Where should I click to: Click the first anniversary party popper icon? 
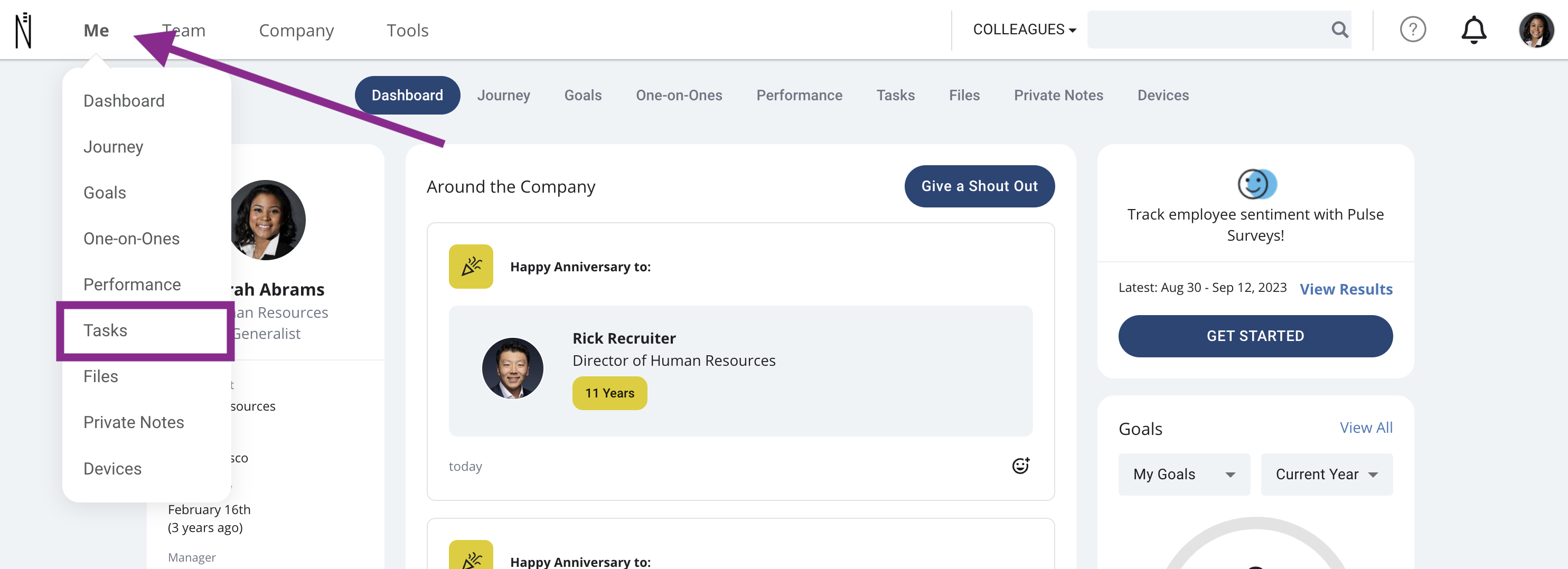tap(471, 267)
